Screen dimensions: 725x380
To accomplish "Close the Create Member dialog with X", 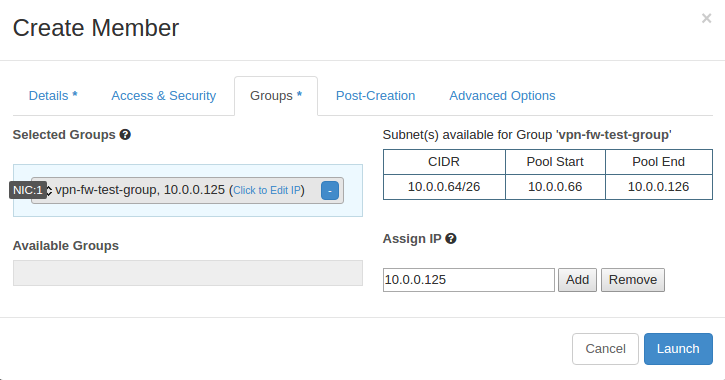I will click(x=706, y=18).
